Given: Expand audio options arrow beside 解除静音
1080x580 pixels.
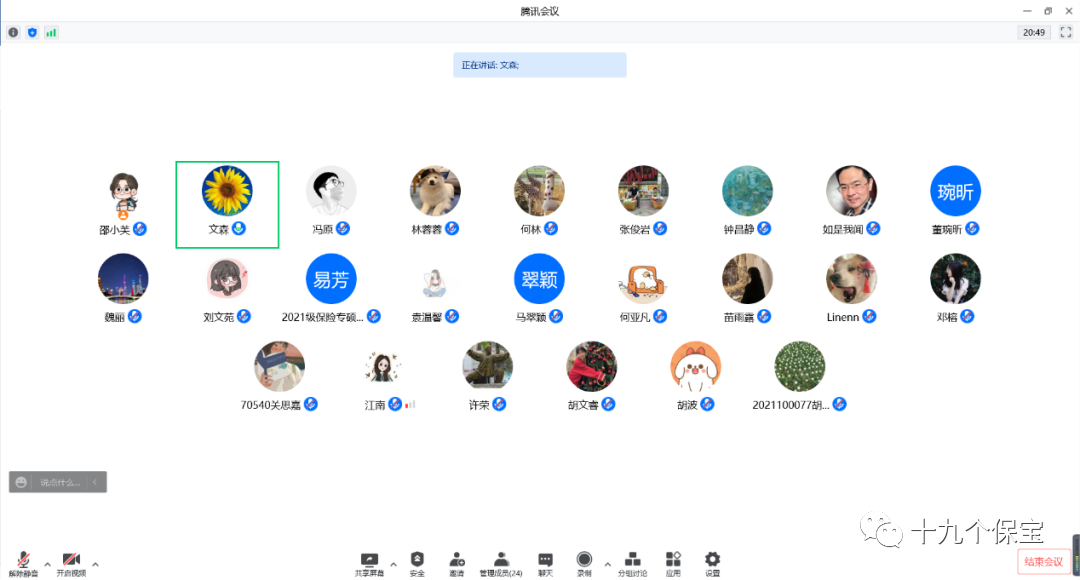Looking at the screenshot, I should 47,564.
